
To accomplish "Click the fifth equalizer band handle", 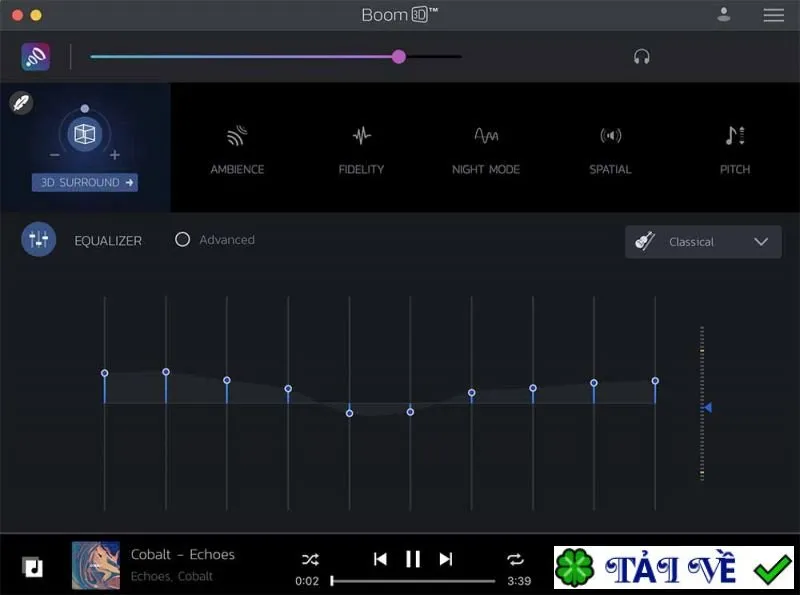I will click(x=349, y=413).
